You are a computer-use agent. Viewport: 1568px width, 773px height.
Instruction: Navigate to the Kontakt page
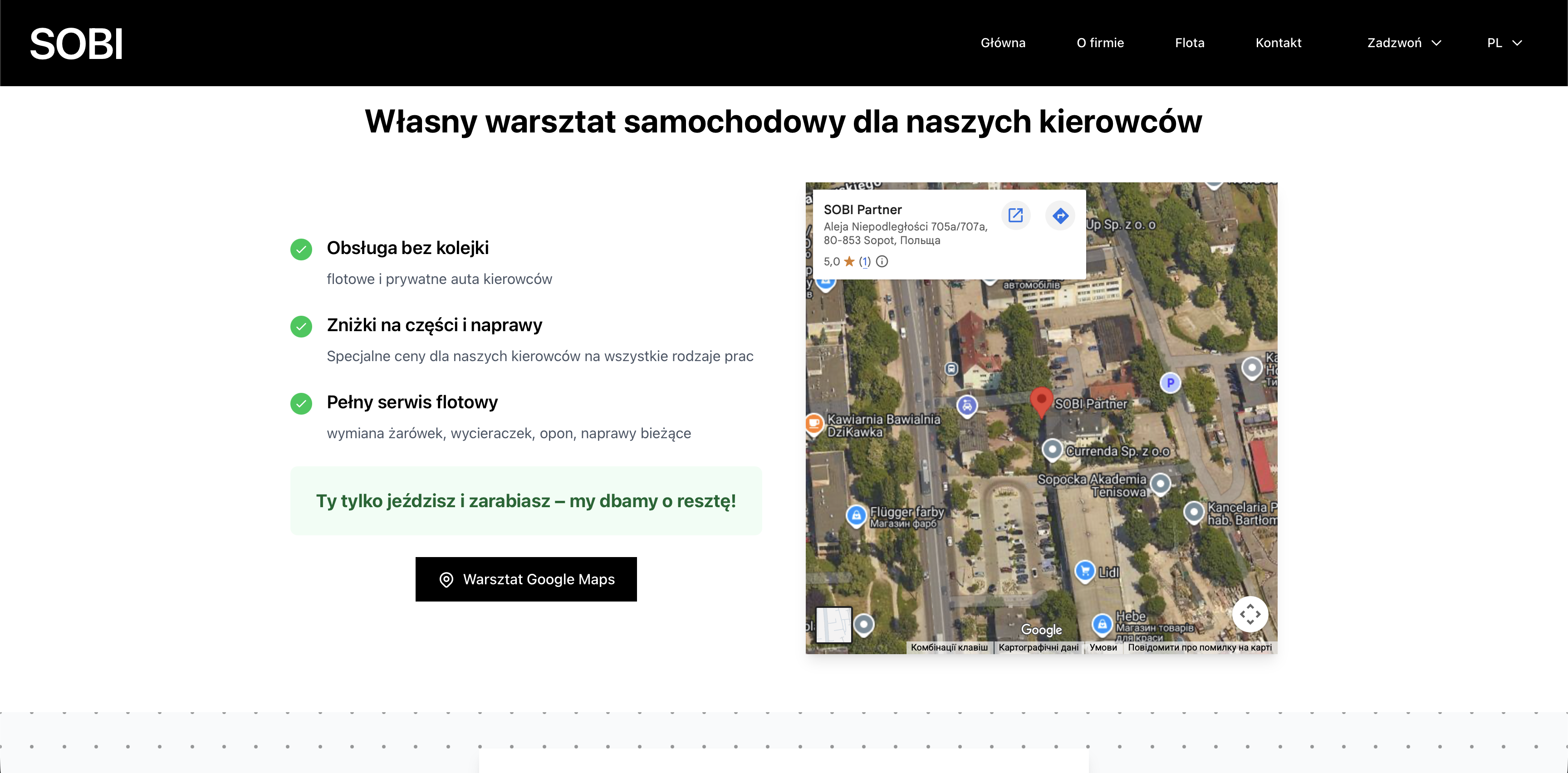1278,43
